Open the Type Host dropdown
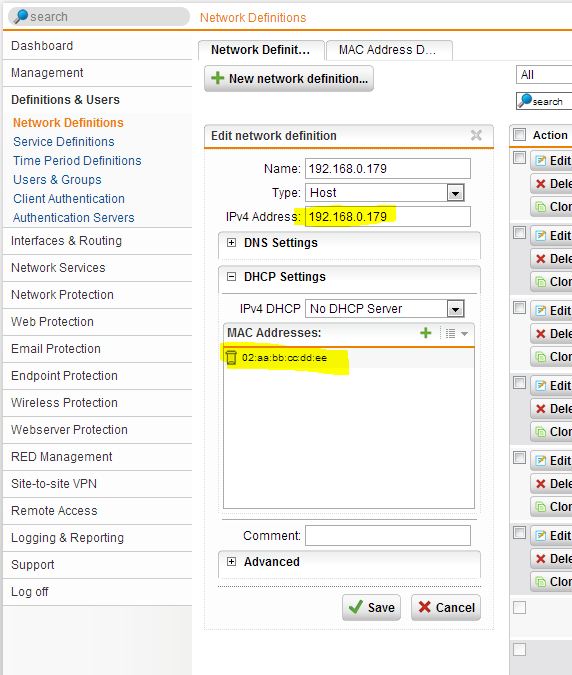The image size is (572, 675). (x=455, y=193)
